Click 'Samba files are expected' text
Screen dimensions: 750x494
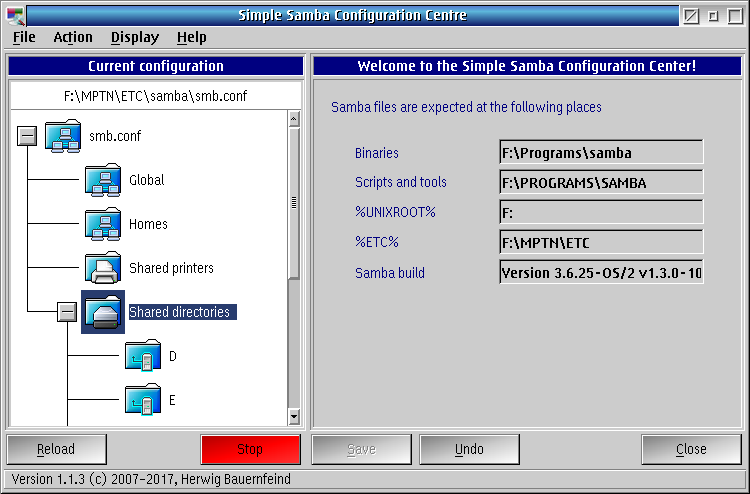[x=466, y=107]
